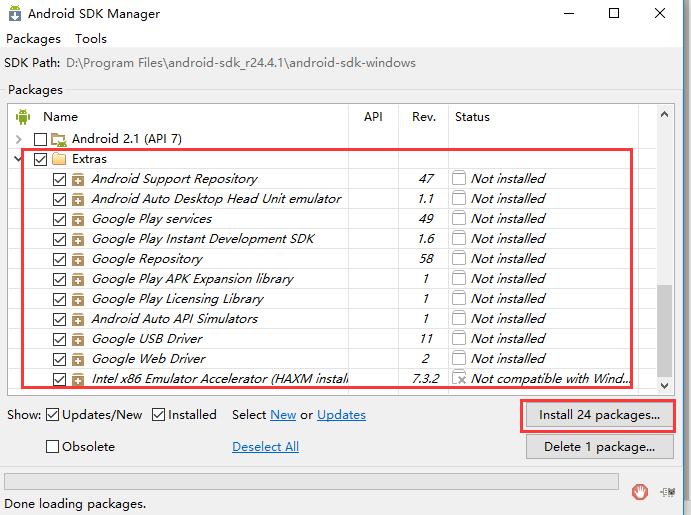
Task: Toggle the Updates/New show checkbox
Action: point(52,415)
